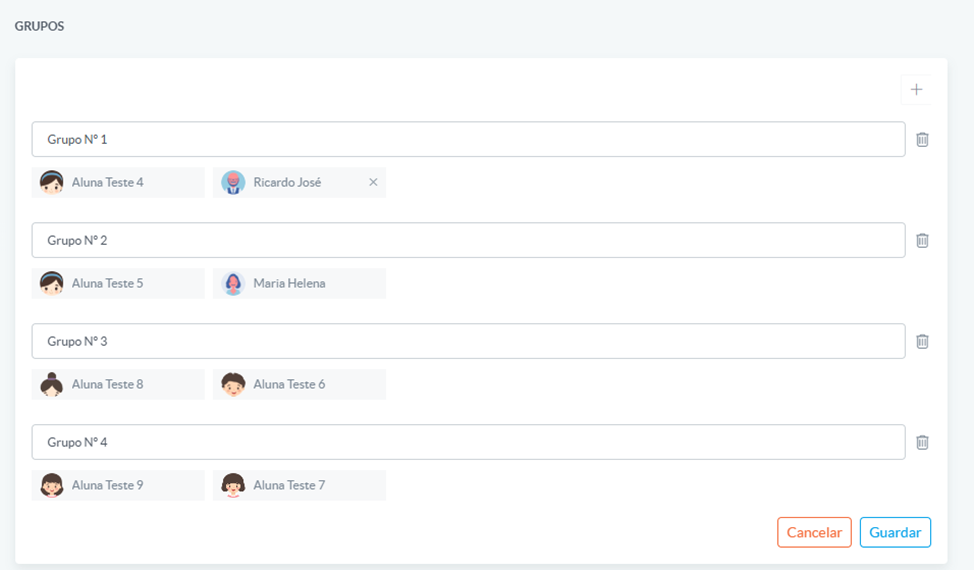Screen dimensions: 974x570
Task: Select the Aluna Teste 9 member chip
Action: (x=118, y=485)
